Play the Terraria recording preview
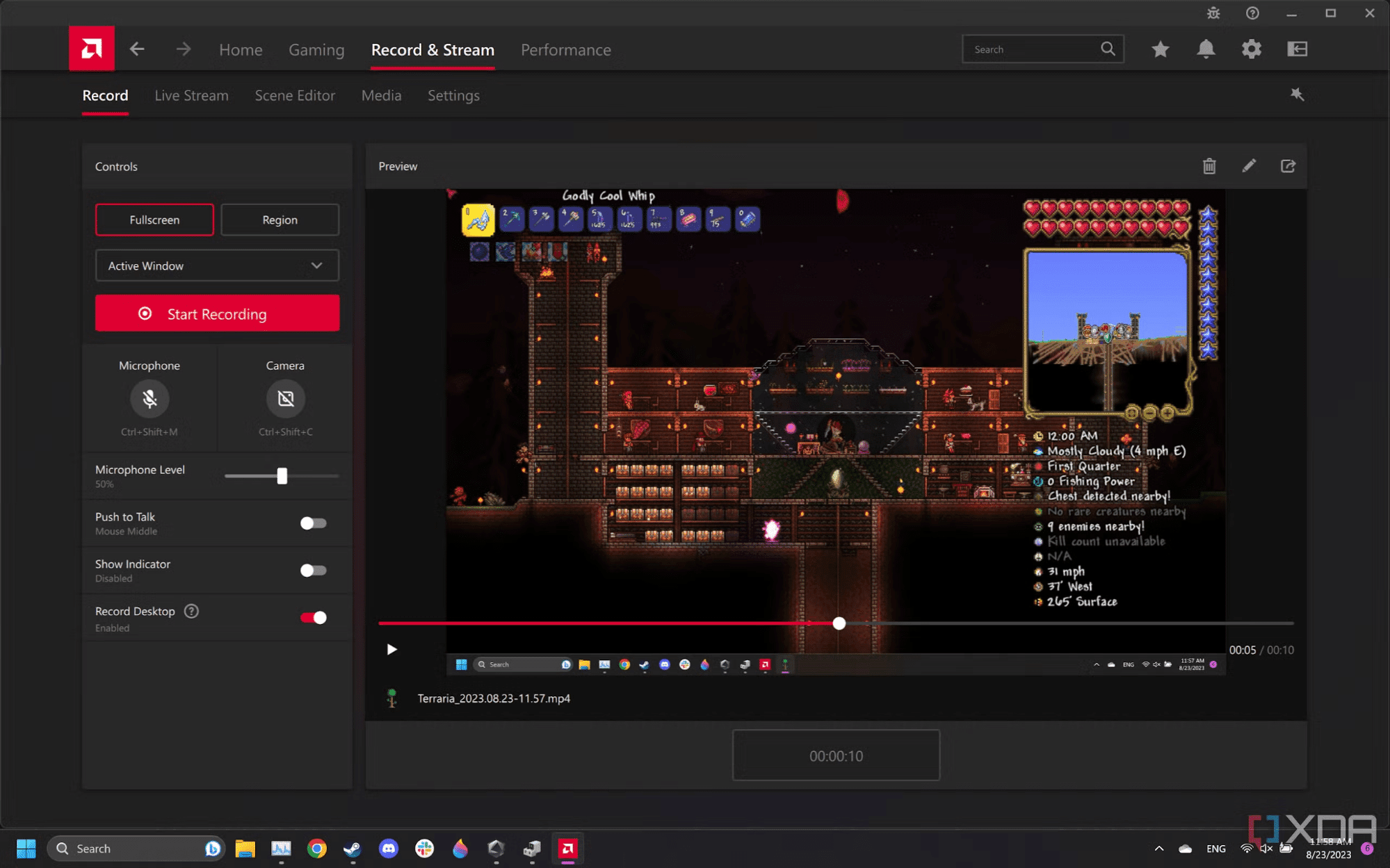The height and width of the screenshot is (868, 1390). [391, 649]
